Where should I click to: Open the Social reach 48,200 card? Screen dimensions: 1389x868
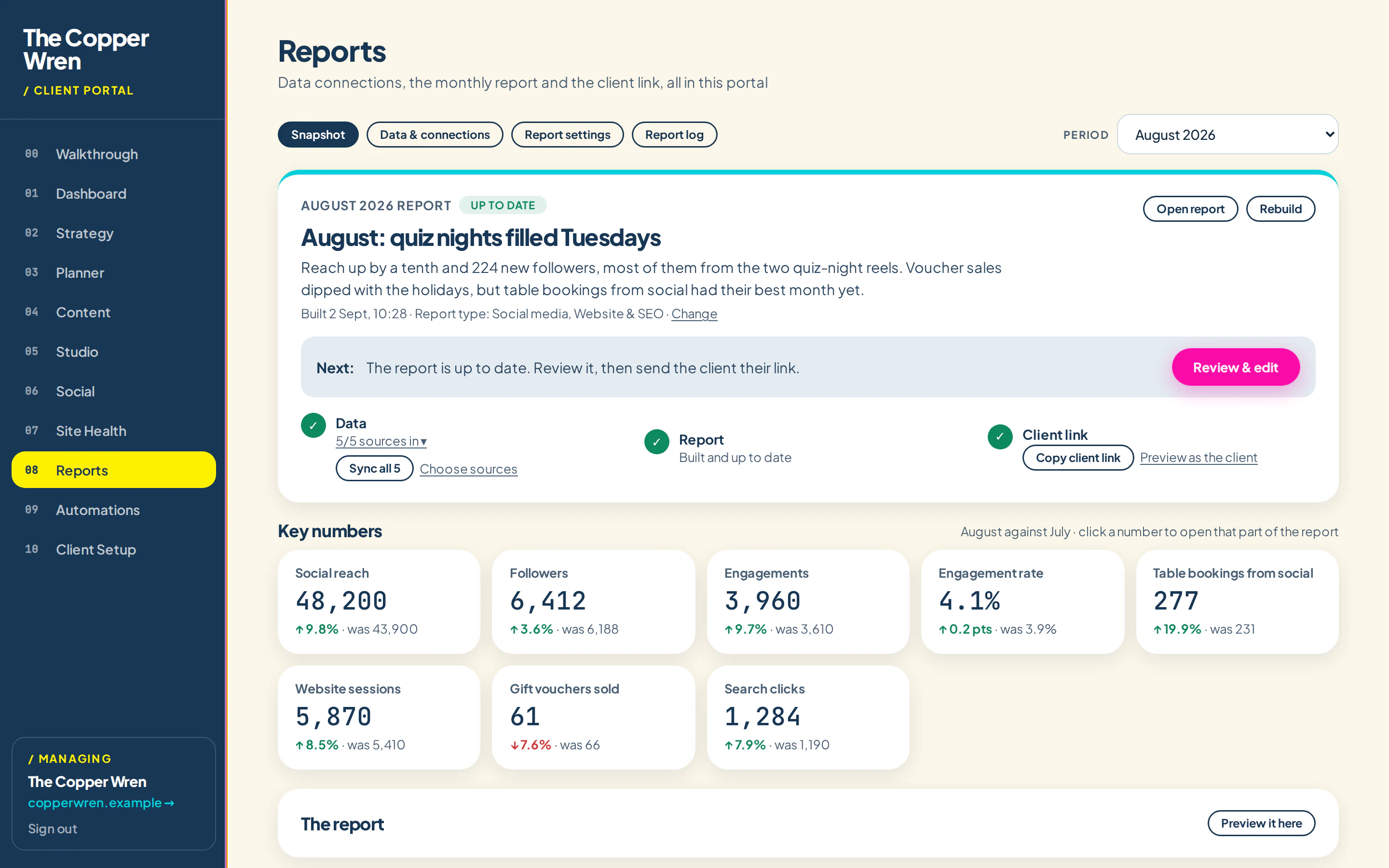[x=379, y=602]
